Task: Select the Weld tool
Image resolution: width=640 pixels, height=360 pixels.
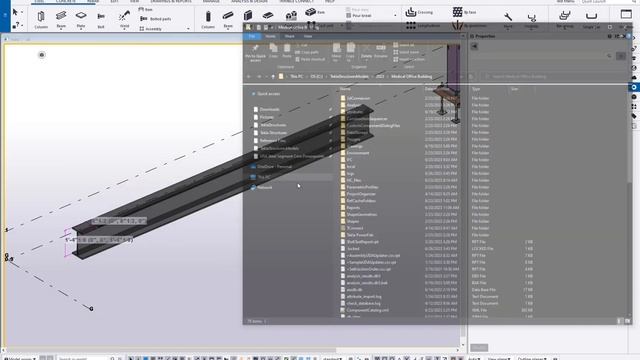Action: pyautogui.click(x=124, y=19)
